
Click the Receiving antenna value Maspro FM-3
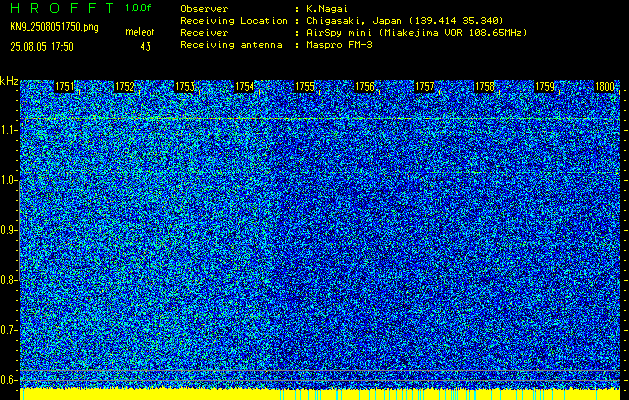click(x=339, y=45)
